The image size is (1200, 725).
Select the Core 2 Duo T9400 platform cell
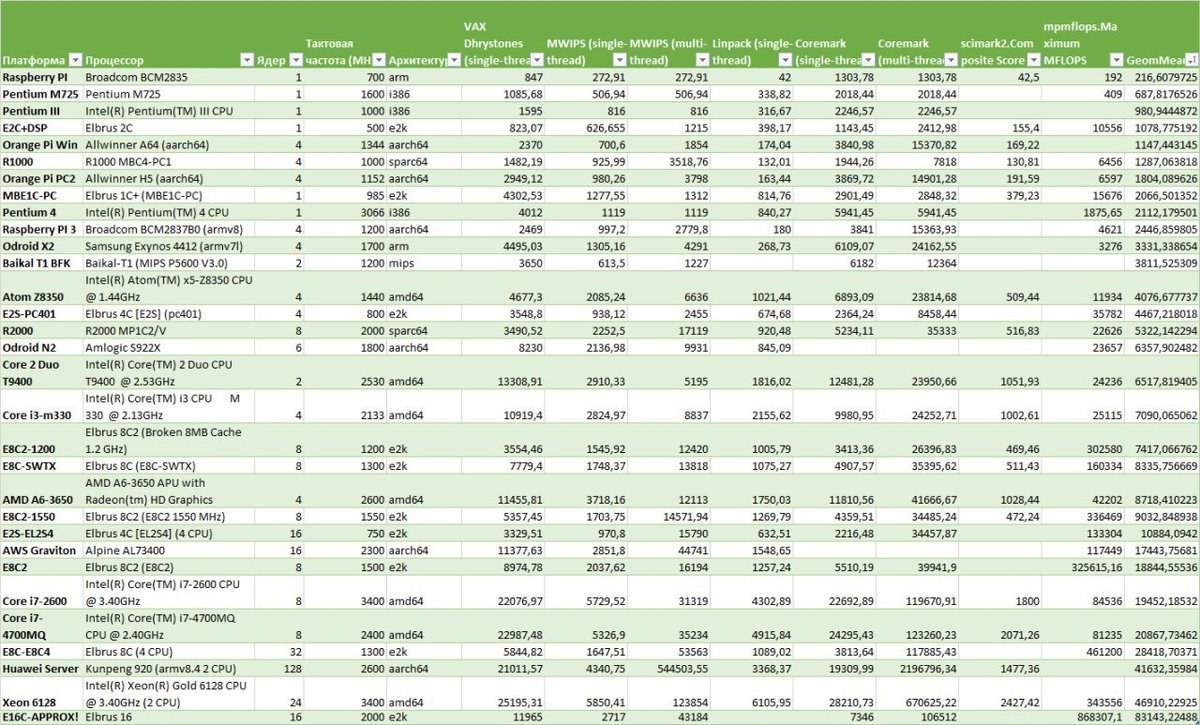41,373
